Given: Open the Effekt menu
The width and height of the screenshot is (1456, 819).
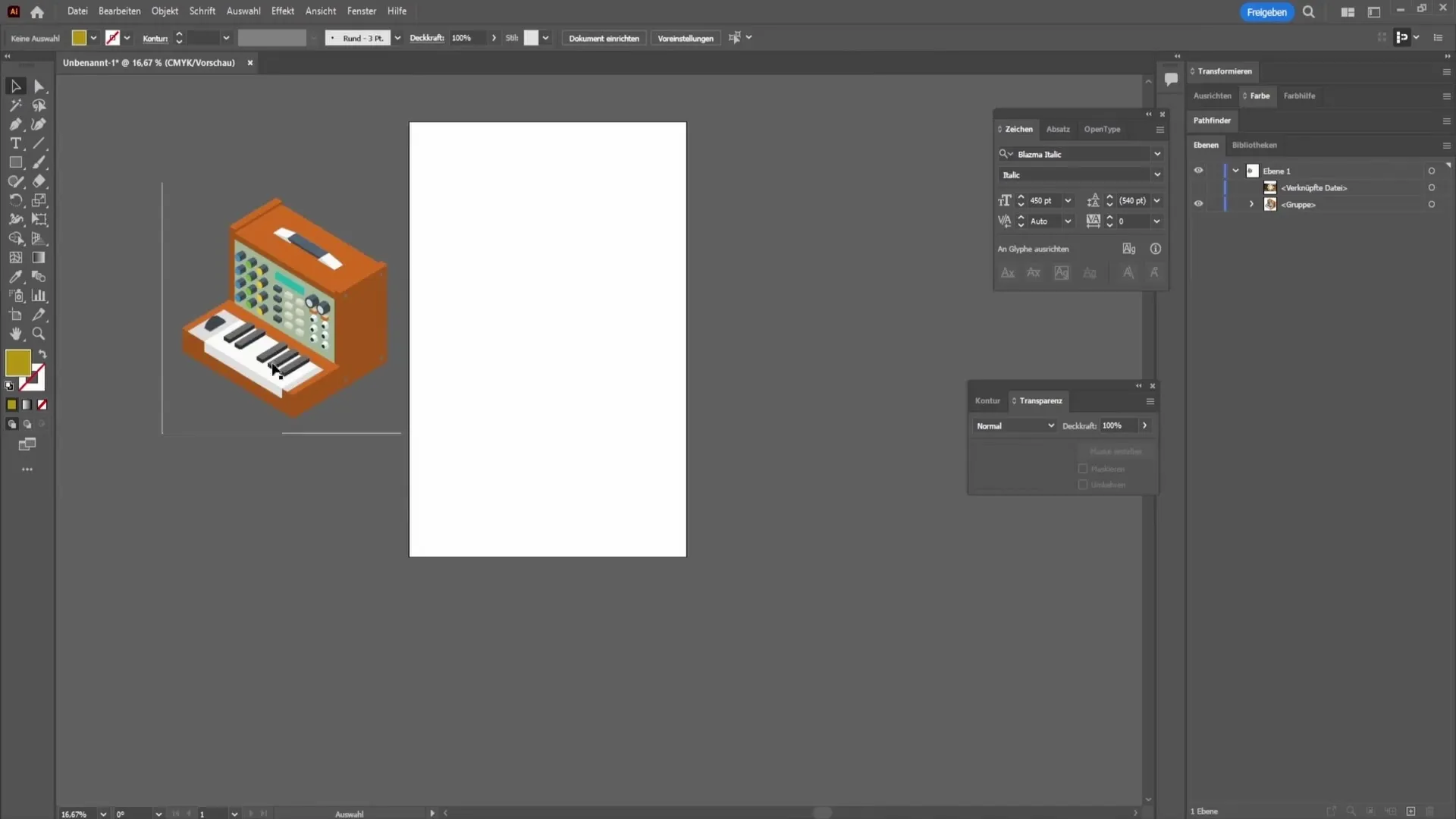Looking at the screenshot, I should pyautogui.click(x=283, y=11).
